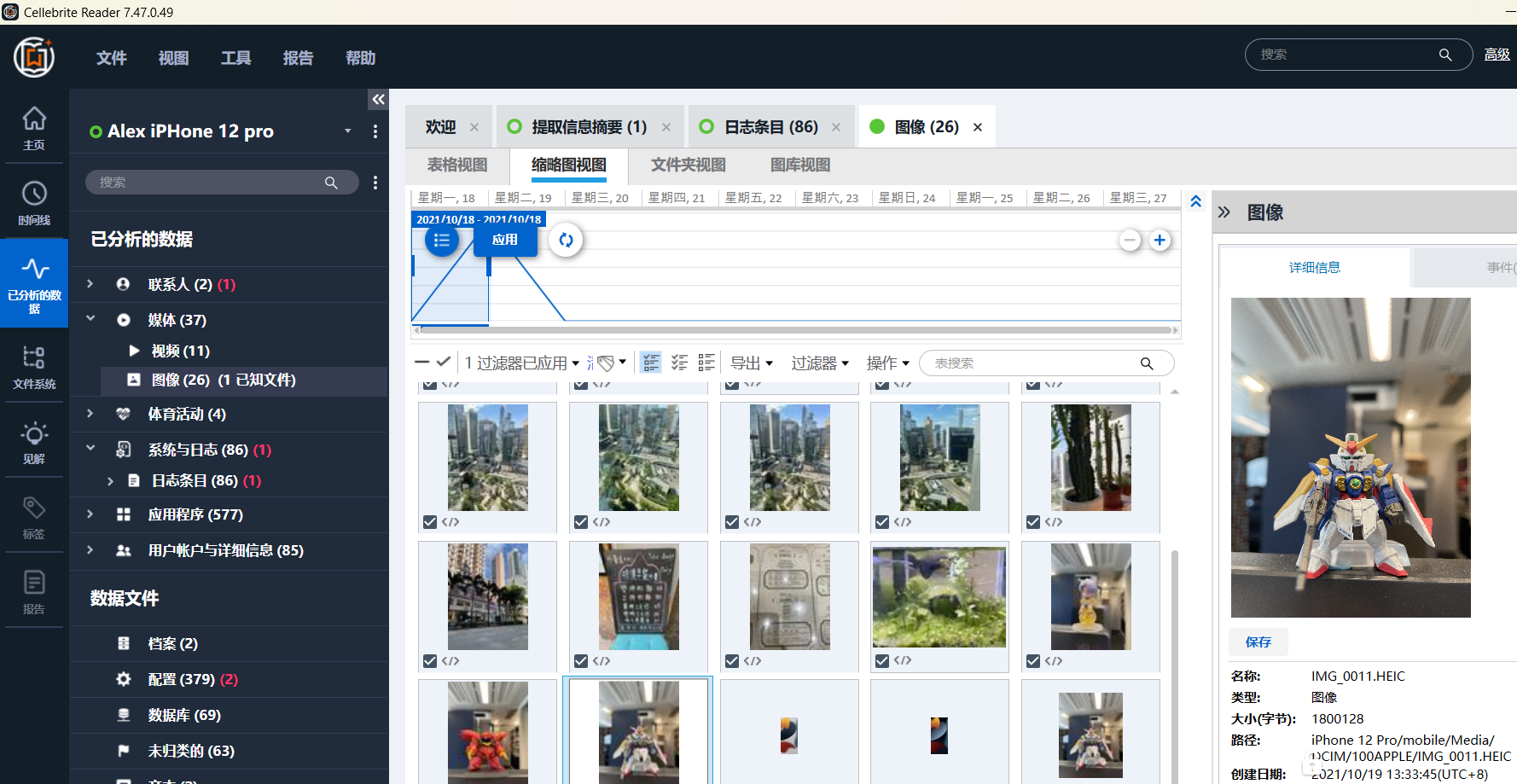The image size is (1517, 784).
Task: Uncheck the third cityscape thumbnail checkbox
Action: click(x=732, y=522)
